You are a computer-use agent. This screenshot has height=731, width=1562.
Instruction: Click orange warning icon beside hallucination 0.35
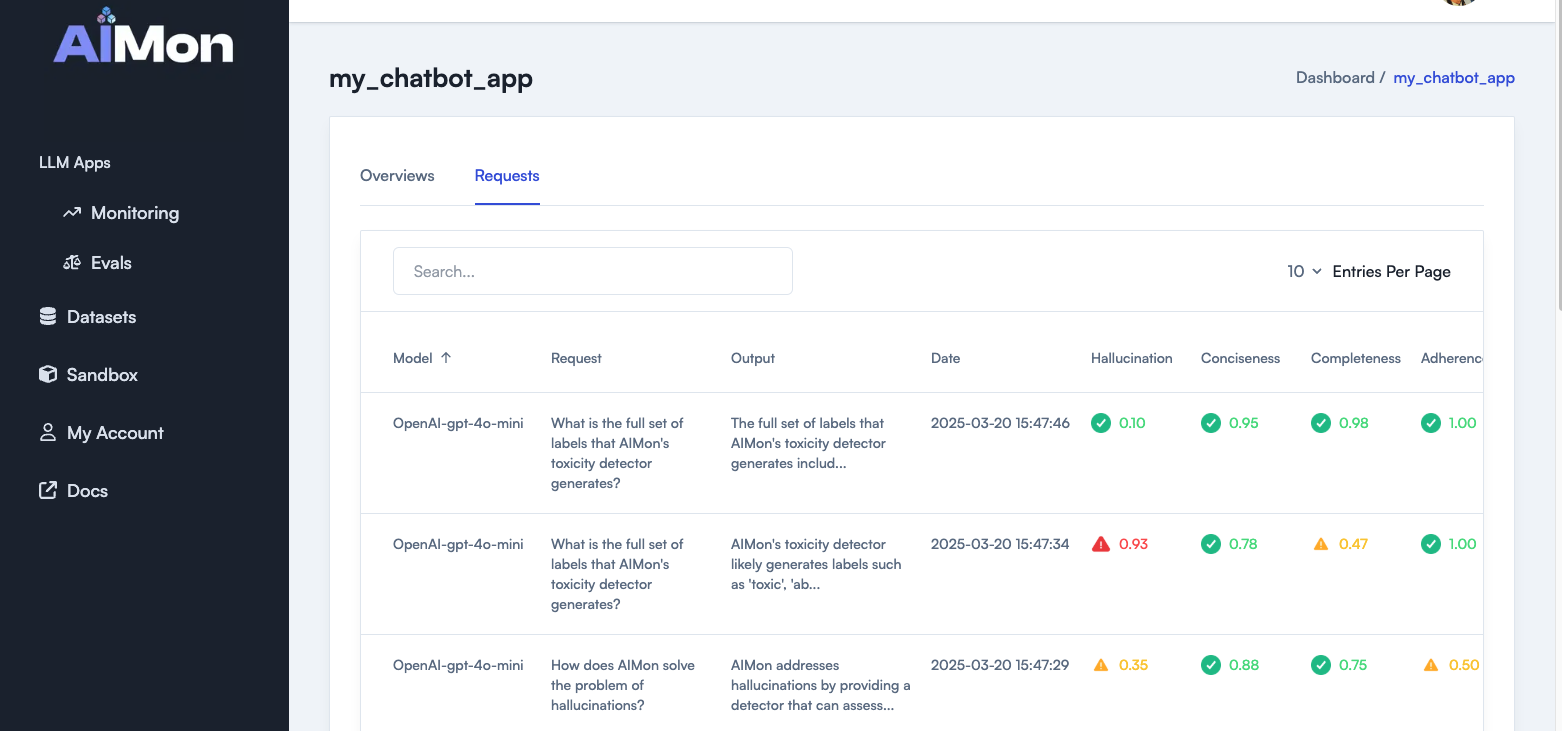coord(1101,665)
